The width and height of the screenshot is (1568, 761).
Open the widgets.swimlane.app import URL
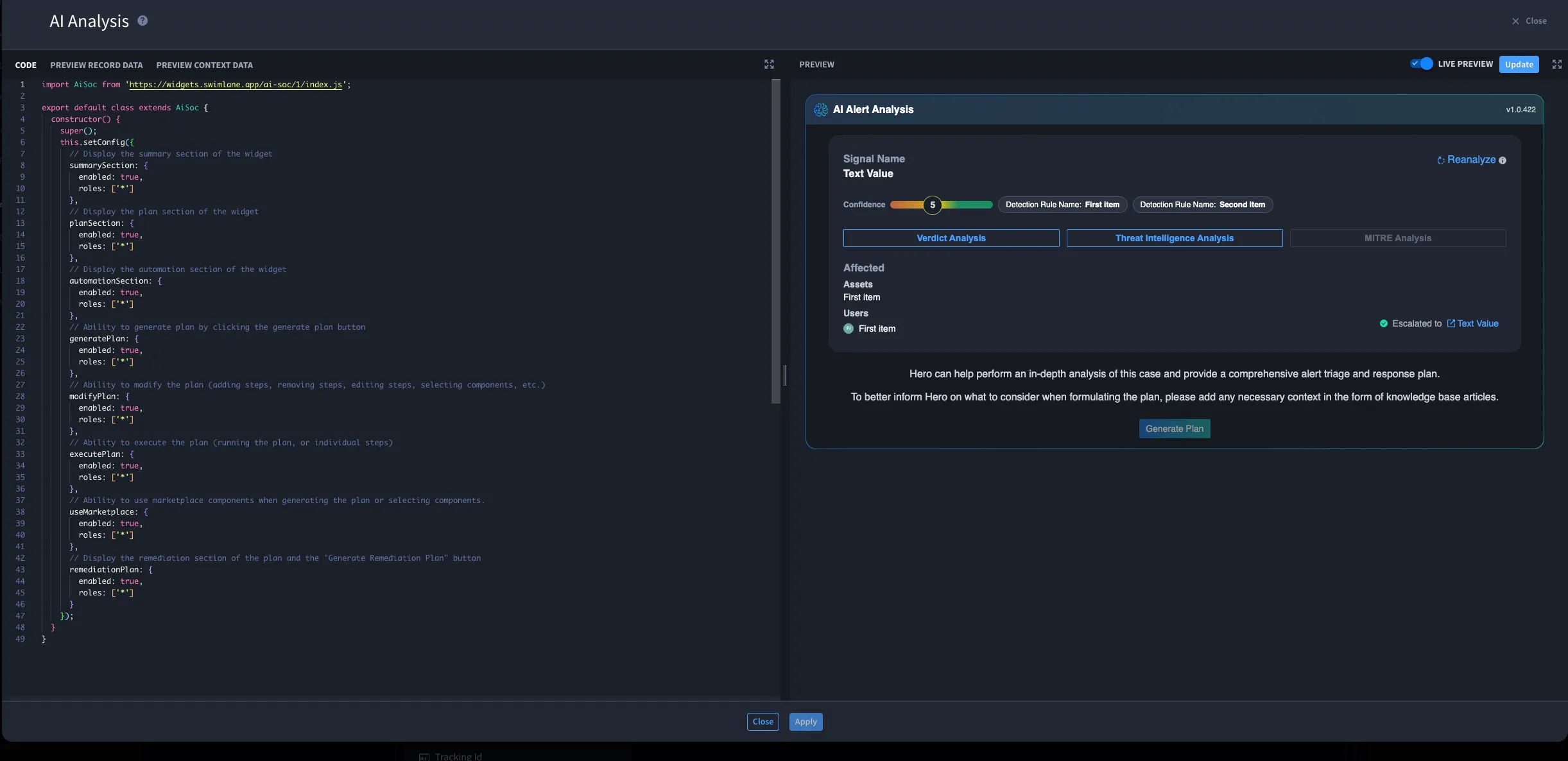pyautogui.click(x=236, y=85)
